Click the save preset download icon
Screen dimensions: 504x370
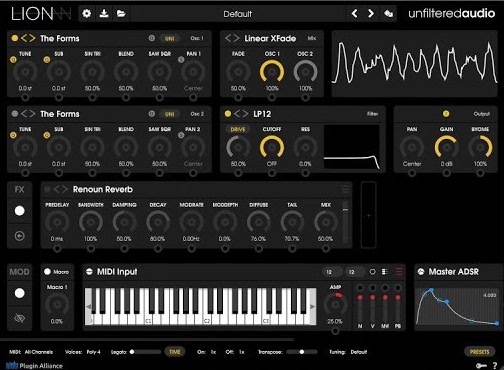point(104,14)
